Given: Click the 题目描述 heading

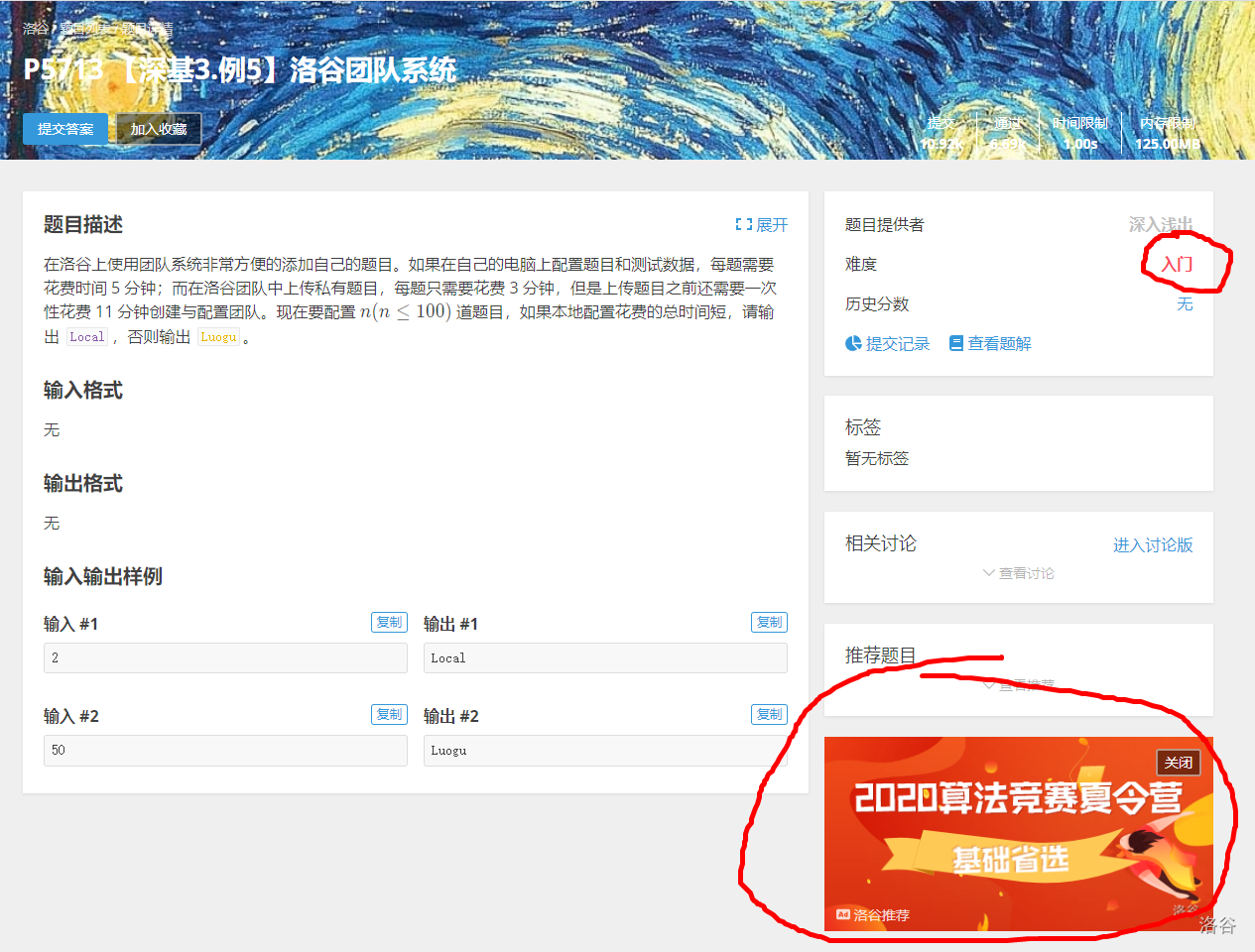Looking at the screenshot, I should (83, 225).
